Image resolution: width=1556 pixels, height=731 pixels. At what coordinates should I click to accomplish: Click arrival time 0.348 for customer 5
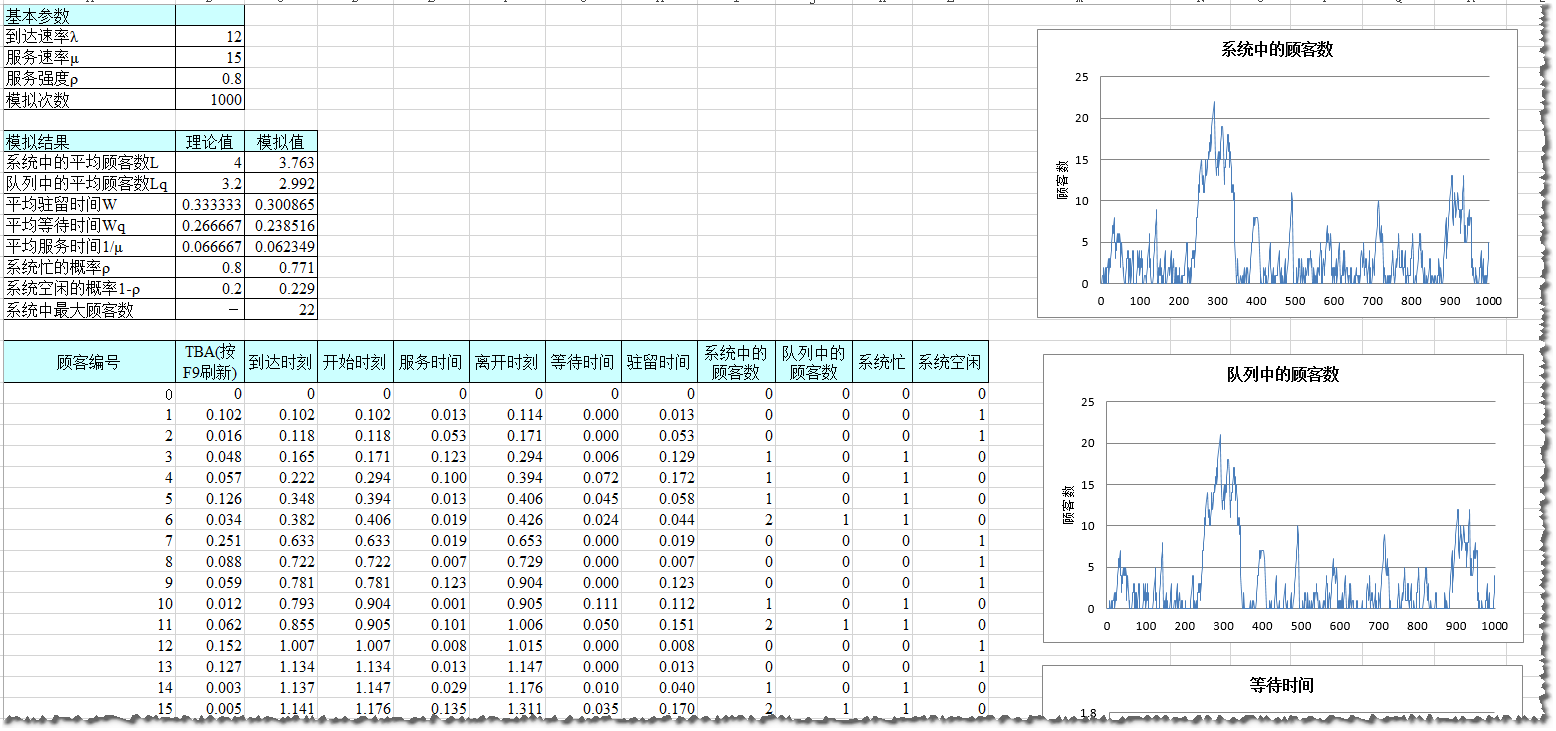point(281,499)
